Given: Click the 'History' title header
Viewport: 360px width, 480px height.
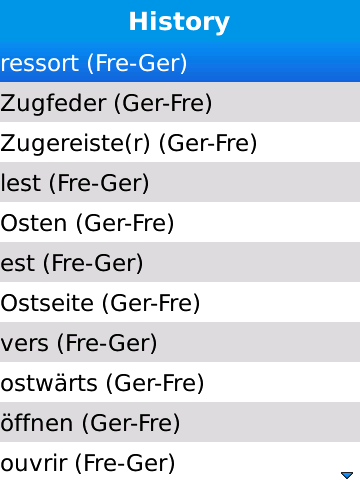Looking at the screenshot, I should (179, 22).
